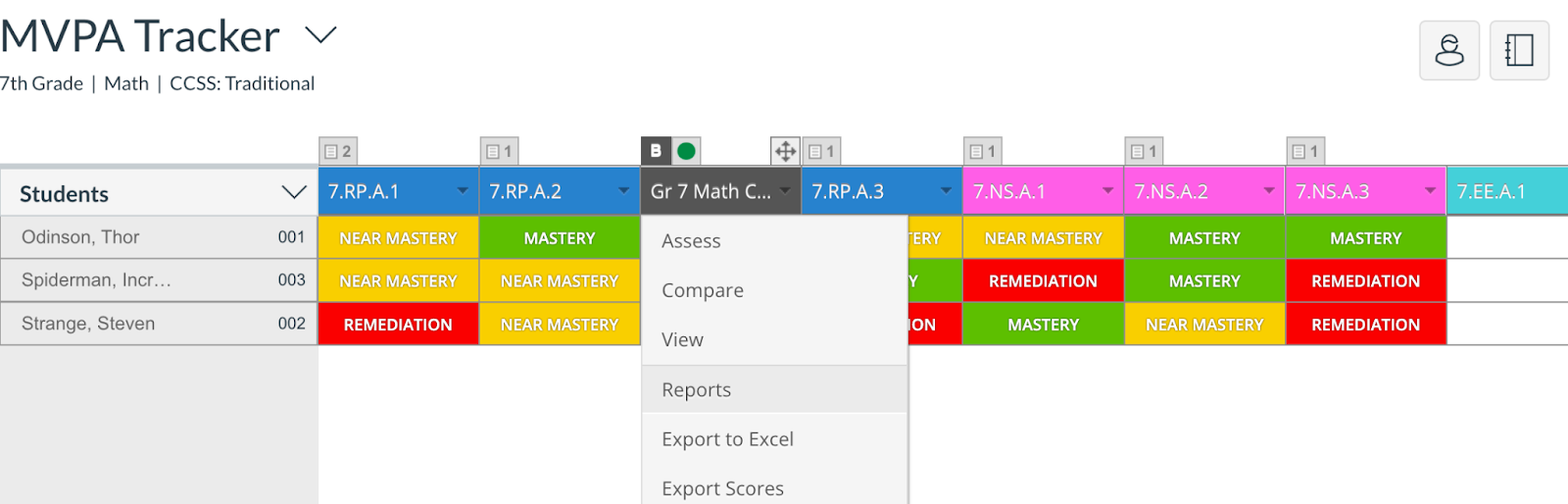Click the MVPA Tracker title text
The height and width of the screenshot is (504, 1568).
(140, 36)
